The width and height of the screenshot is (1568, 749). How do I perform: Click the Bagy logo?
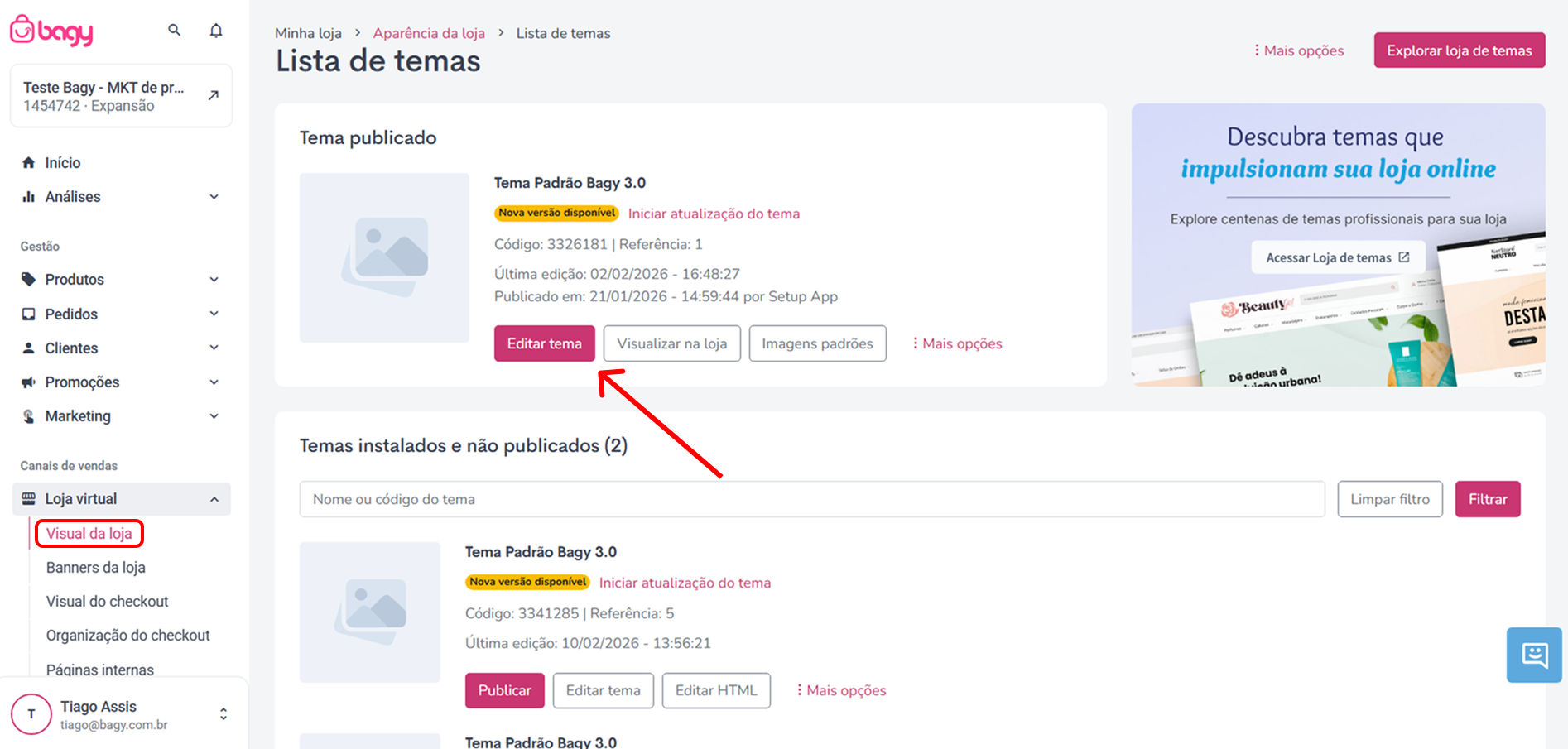(51, 31)
